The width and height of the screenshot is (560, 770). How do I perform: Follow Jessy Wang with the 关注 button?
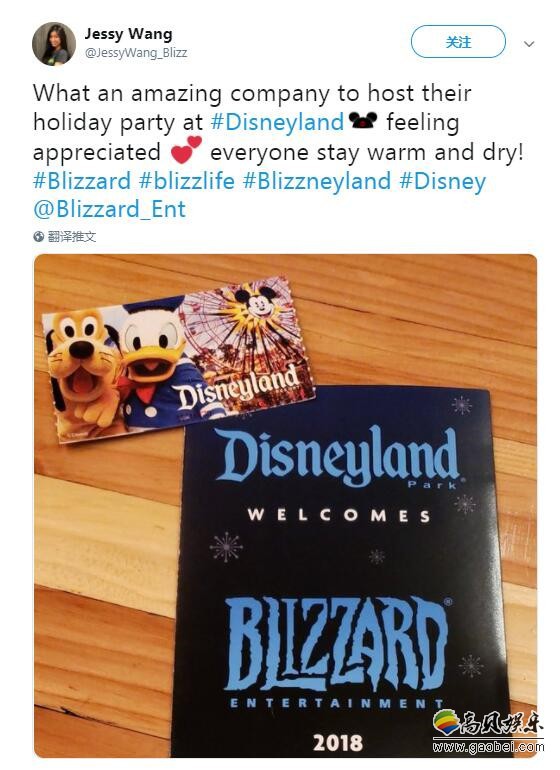[x=458, y=42]
